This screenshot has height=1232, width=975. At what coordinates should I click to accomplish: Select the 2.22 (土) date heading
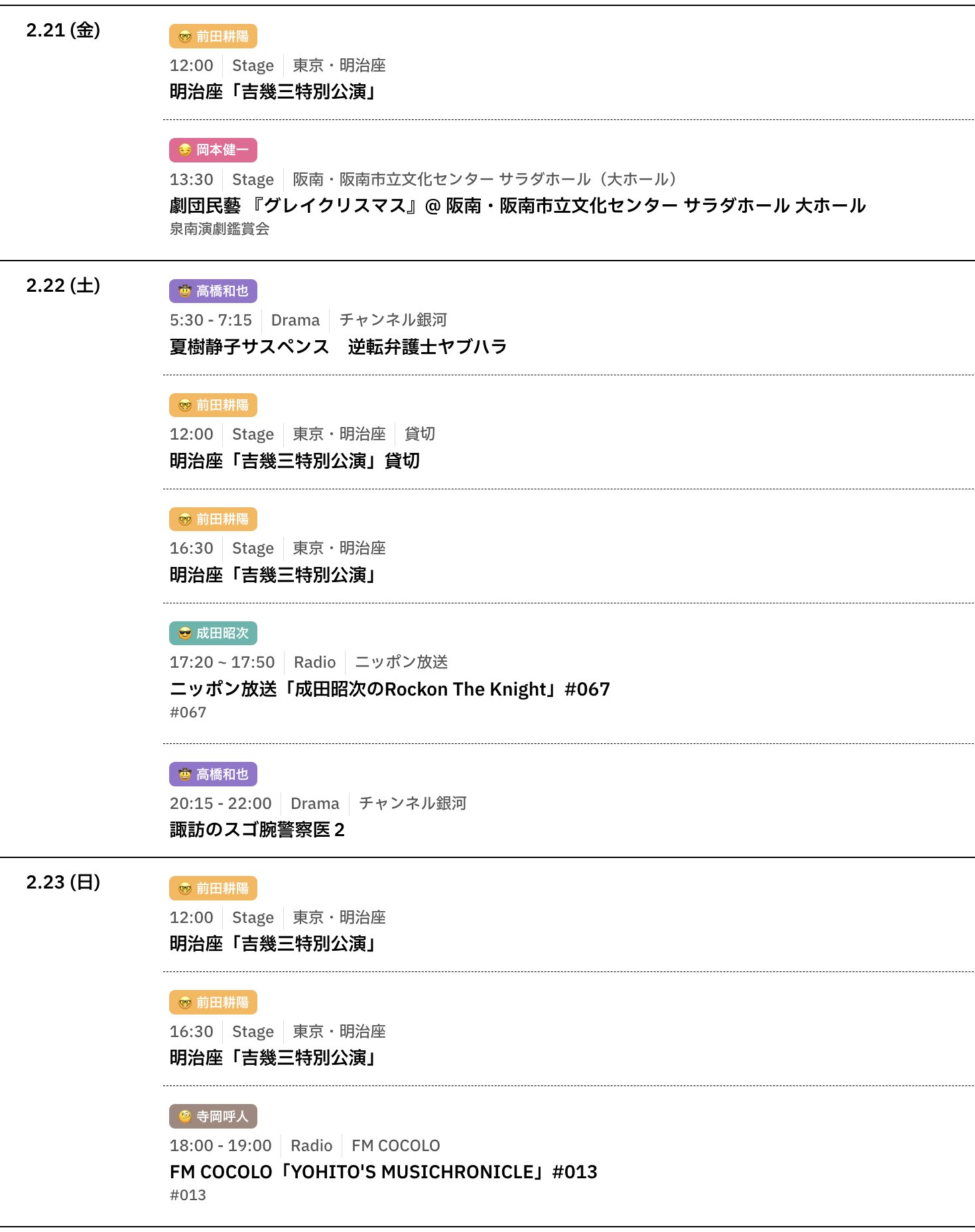[x=63, y=285]
